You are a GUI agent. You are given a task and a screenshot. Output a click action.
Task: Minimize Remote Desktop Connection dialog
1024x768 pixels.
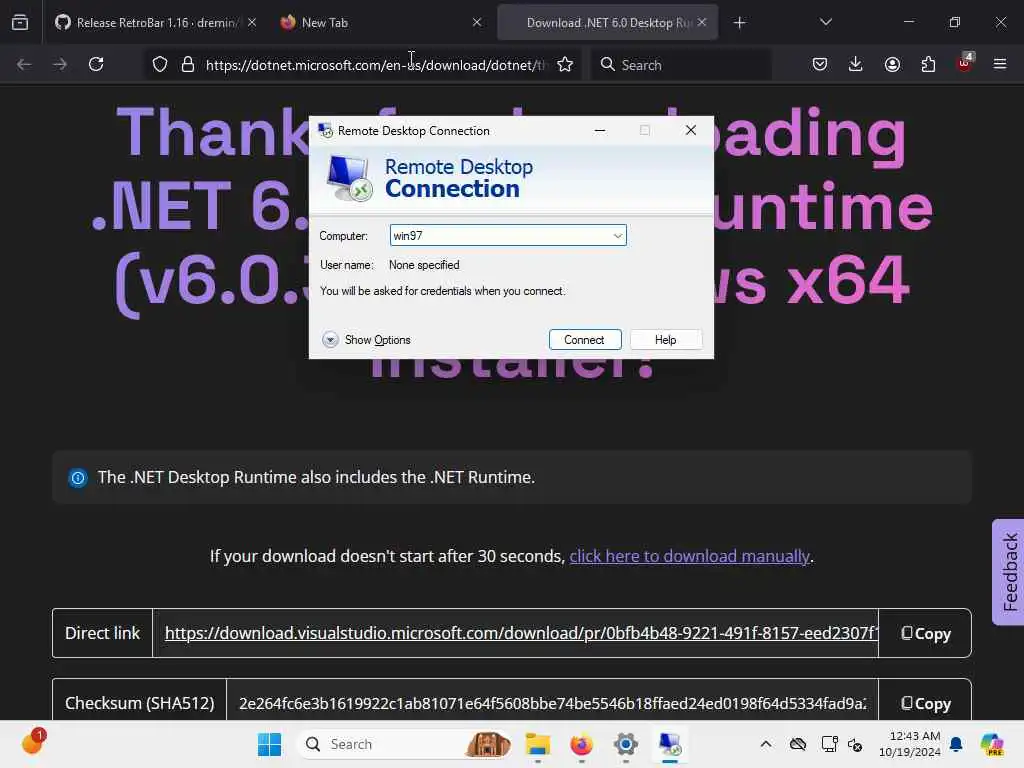600,131
